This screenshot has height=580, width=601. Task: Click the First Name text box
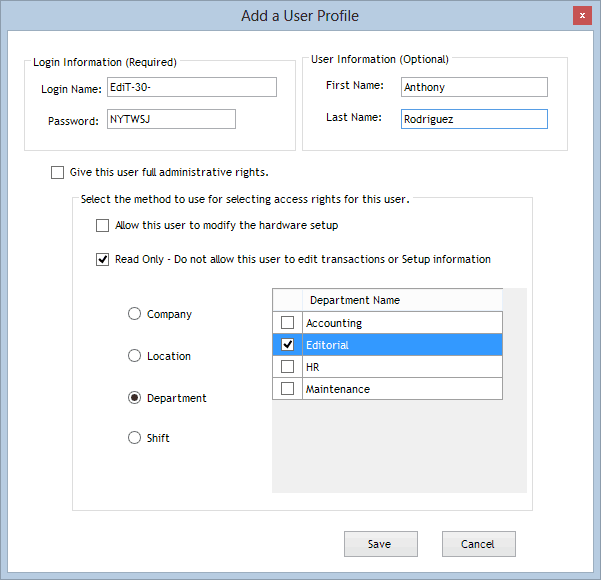point(474,87)
